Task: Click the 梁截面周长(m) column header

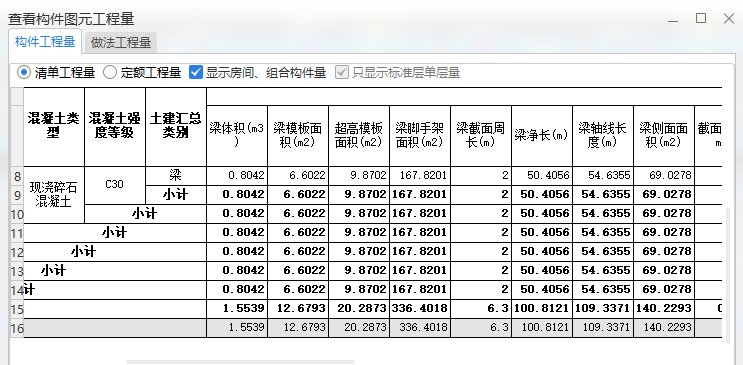Action: (x=481, y=136)
